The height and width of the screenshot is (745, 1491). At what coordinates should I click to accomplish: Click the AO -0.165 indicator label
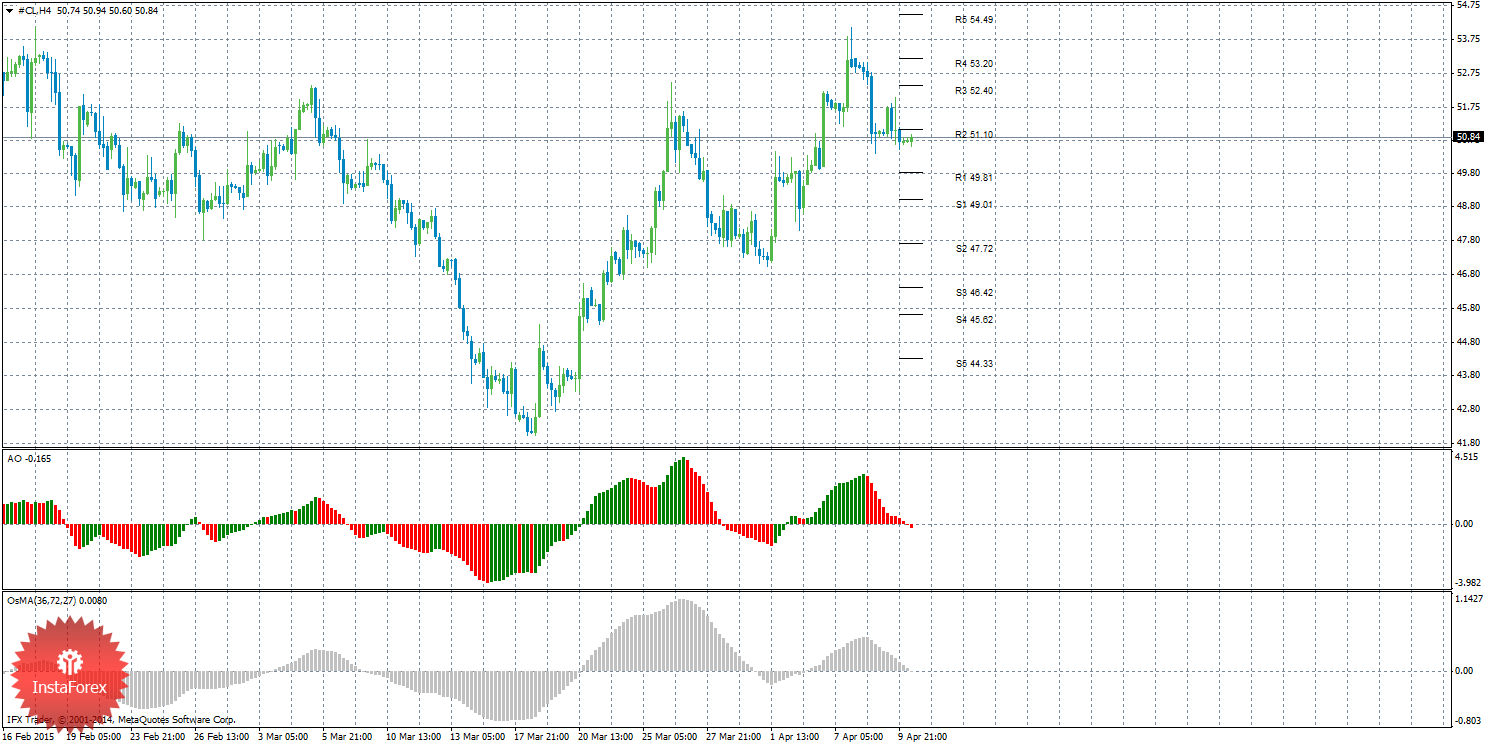[x=29, y=458]
